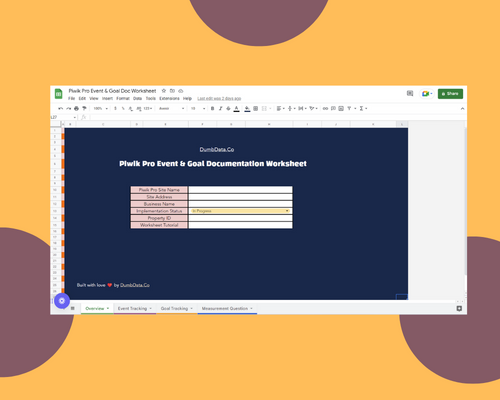Open the move-to-folder icon beside title

[x=172, y=91]
